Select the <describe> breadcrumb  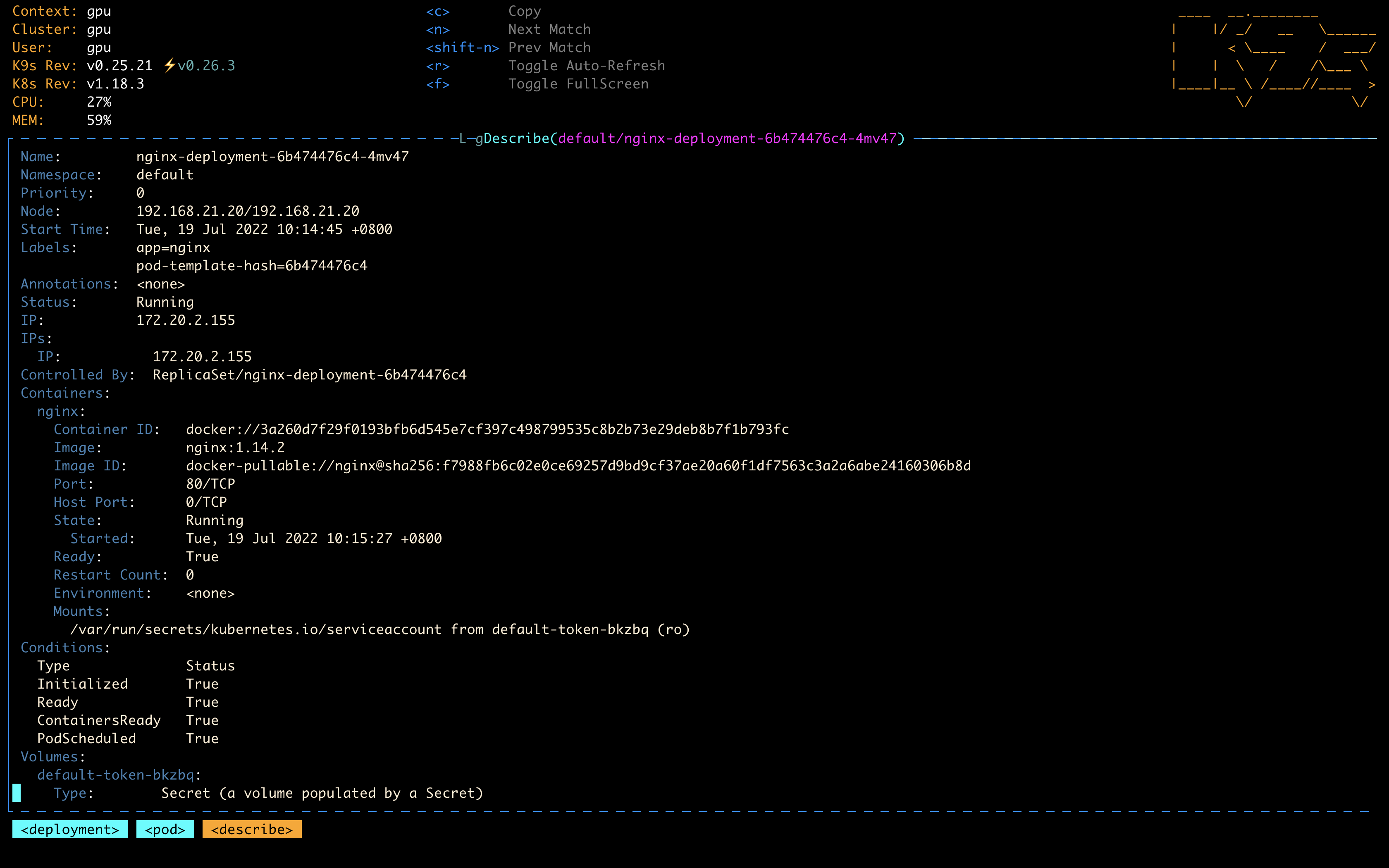(252, 830)
